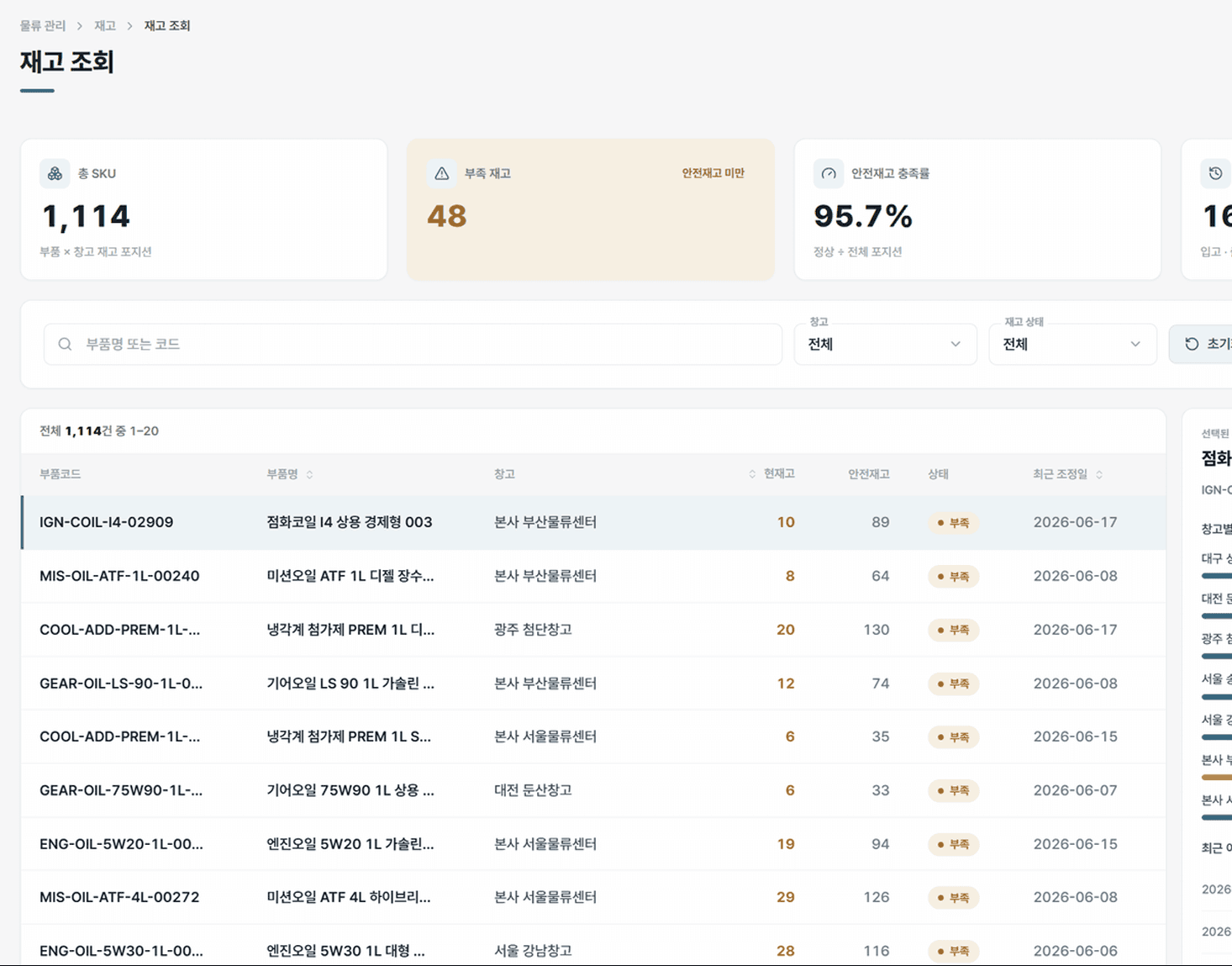
Task: Sort by 창고 column header
Action: pos(504,474)
